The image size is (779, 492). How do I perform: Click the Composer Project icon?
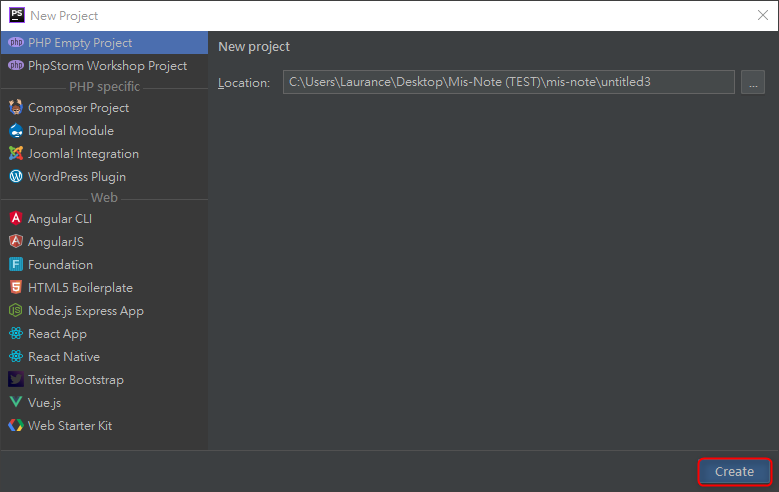[16, 107]
